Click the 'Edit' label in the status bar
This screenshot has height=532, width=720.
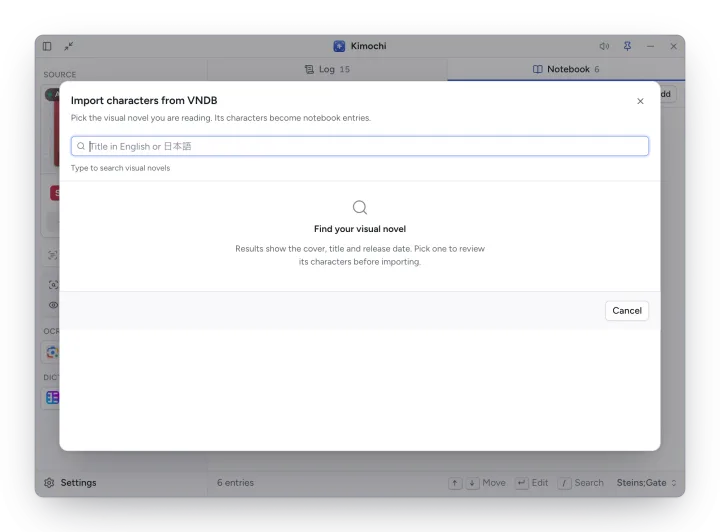click(x=540, y=482)
